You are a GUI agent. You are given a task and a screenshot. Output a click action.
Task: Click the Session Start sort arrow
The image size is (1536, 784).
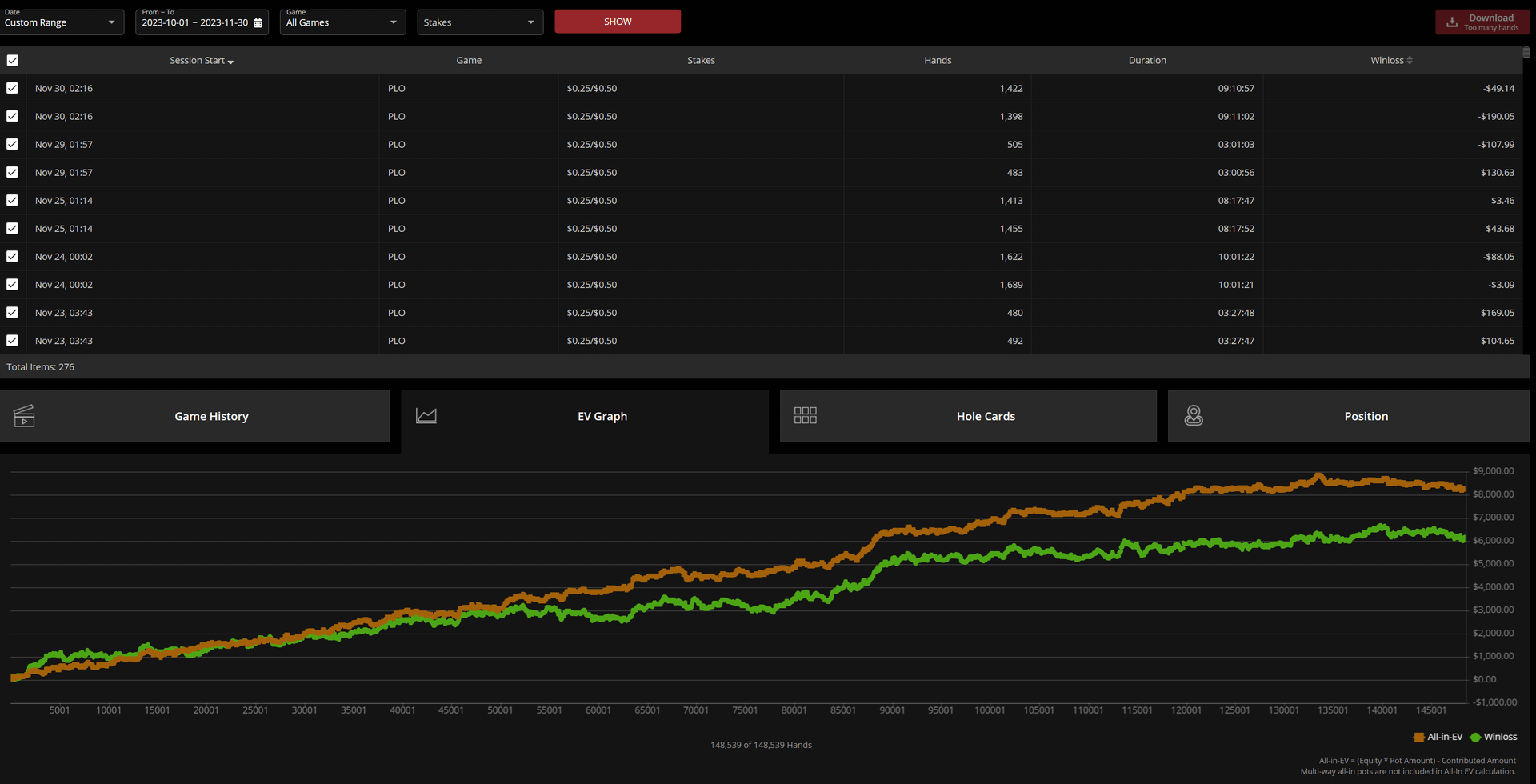pyautogui.click(x=230, y=62)
